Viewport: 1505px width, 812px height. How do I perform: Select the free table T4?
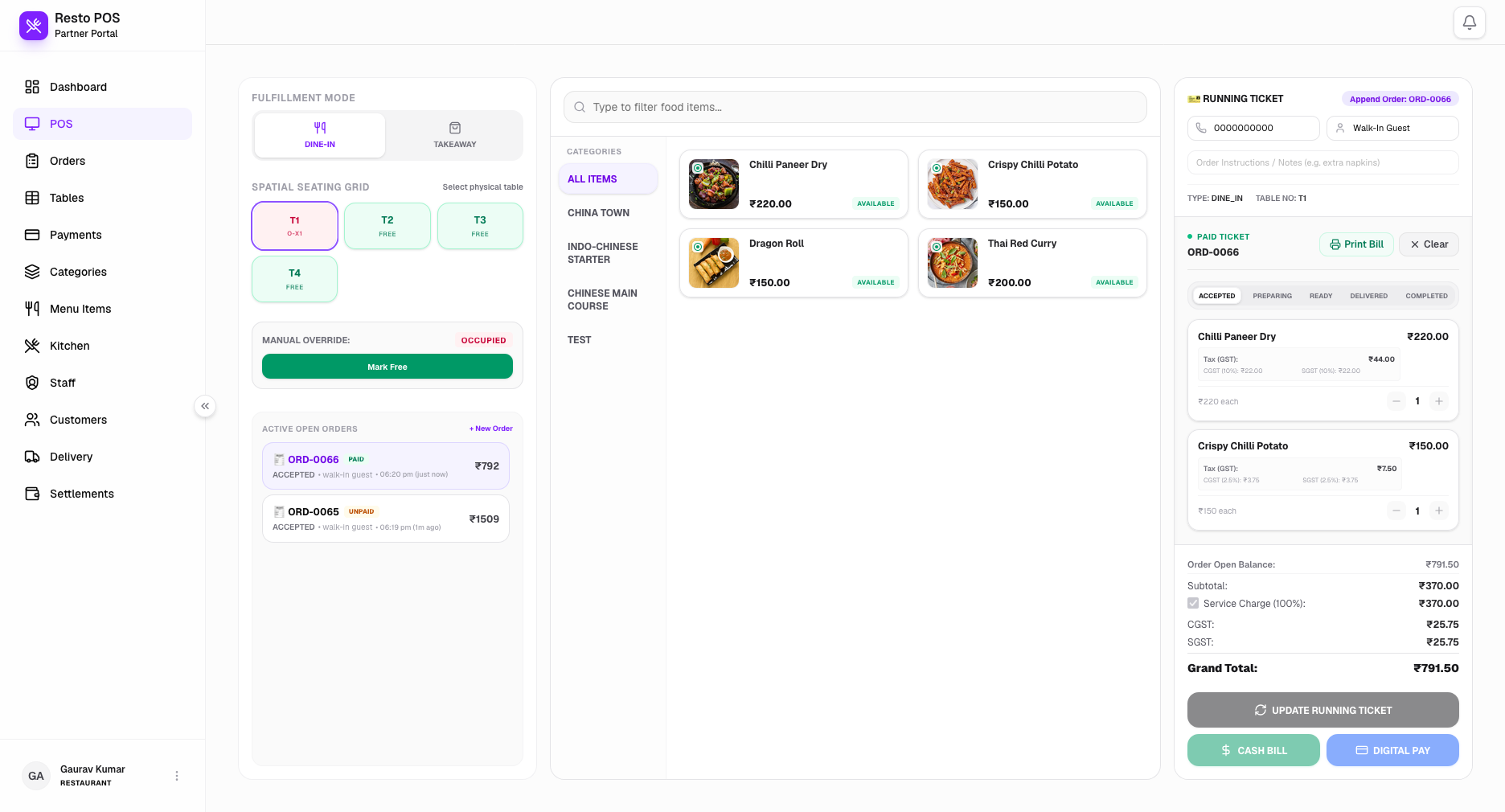[295, 279]
